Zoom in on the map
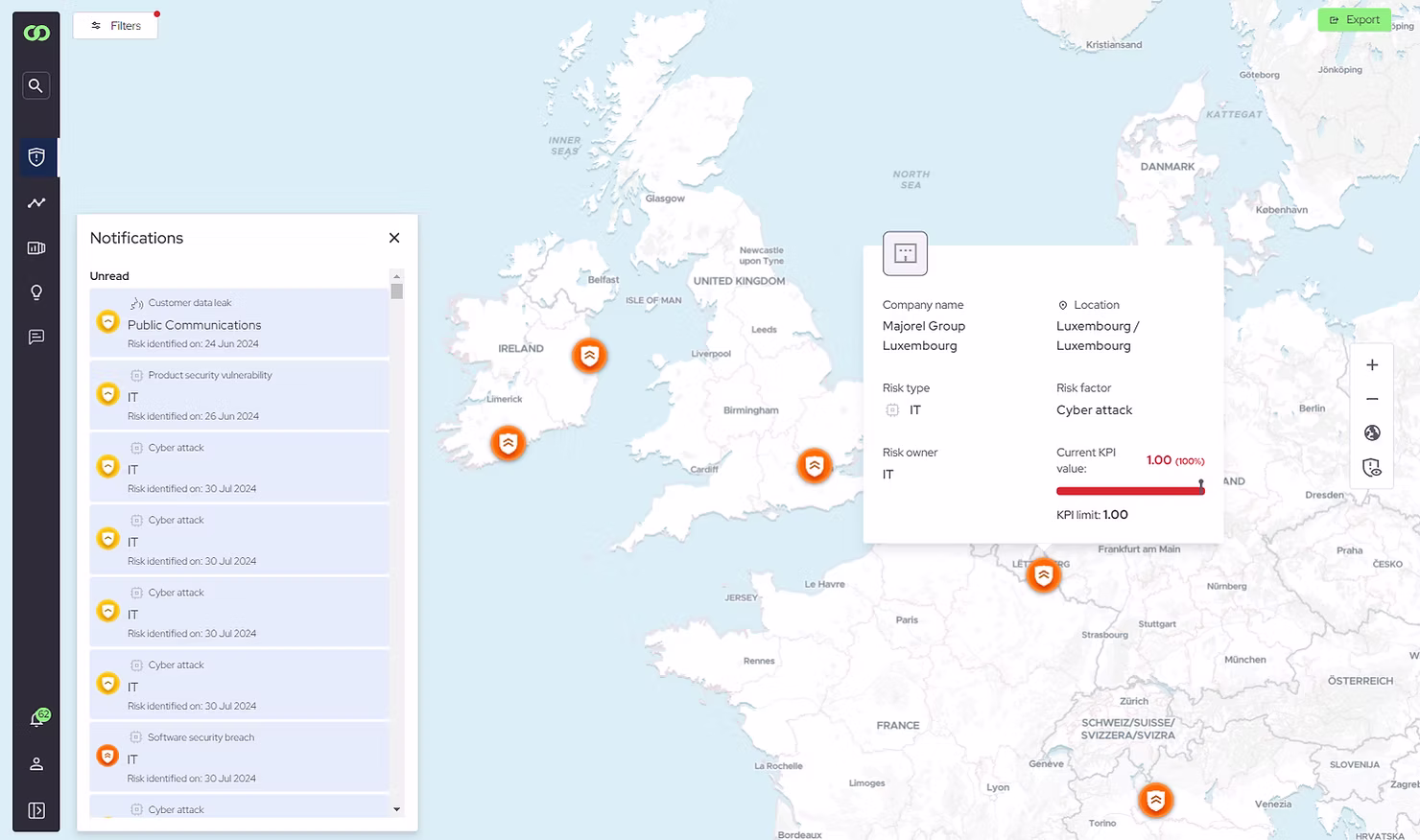This screenshot has height=840, width=1420. 1372,365
